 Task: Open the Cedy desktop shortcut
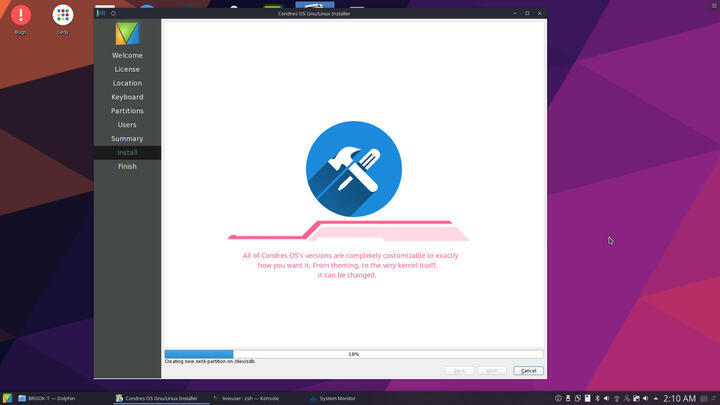(x=63, y=20)
